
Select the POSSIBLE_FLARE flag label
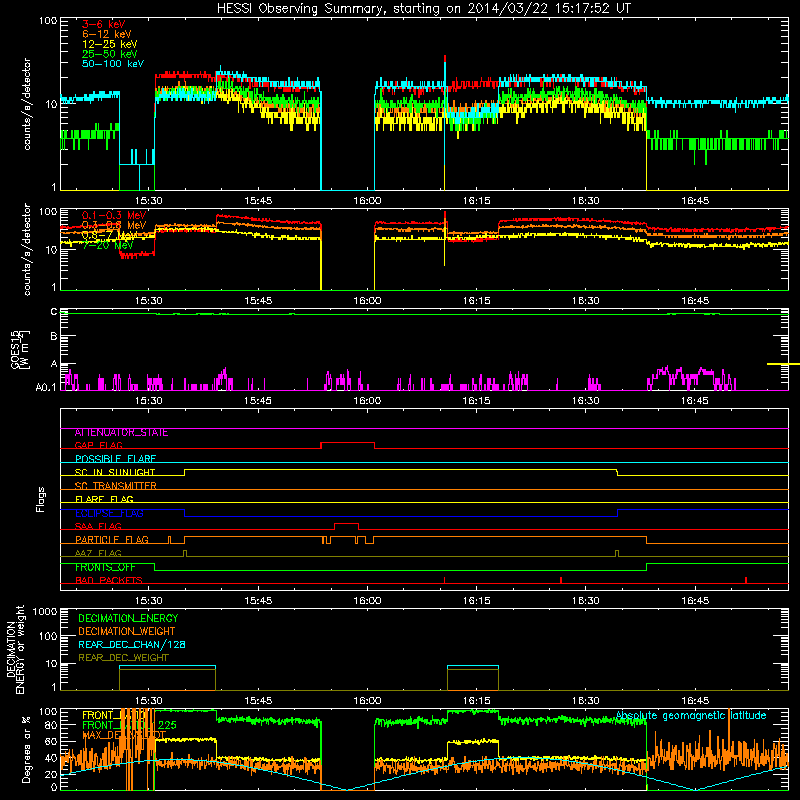[115, 459]
